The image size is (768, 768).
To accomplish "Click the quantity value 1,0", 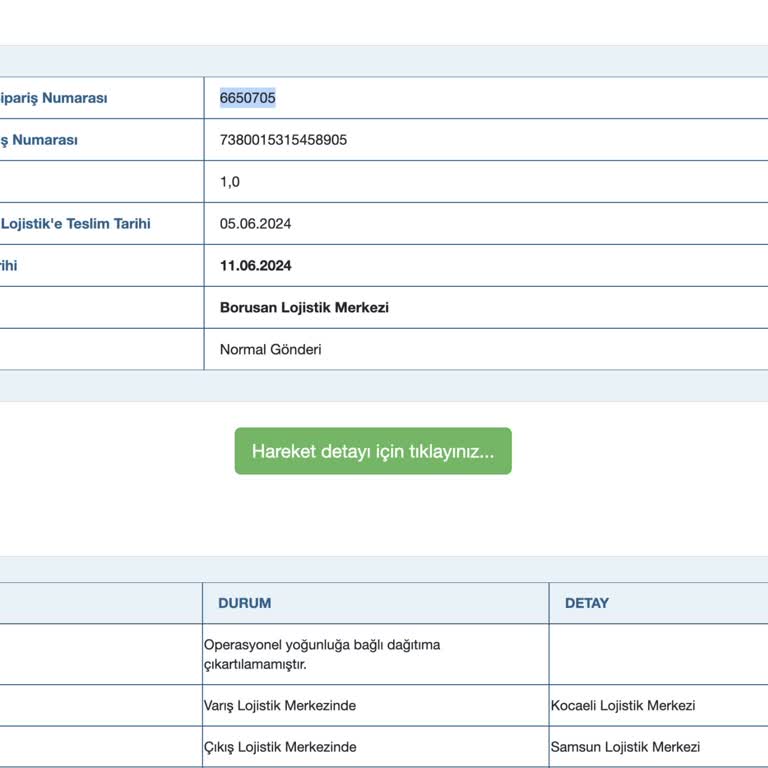I will [x=230, y=182].
